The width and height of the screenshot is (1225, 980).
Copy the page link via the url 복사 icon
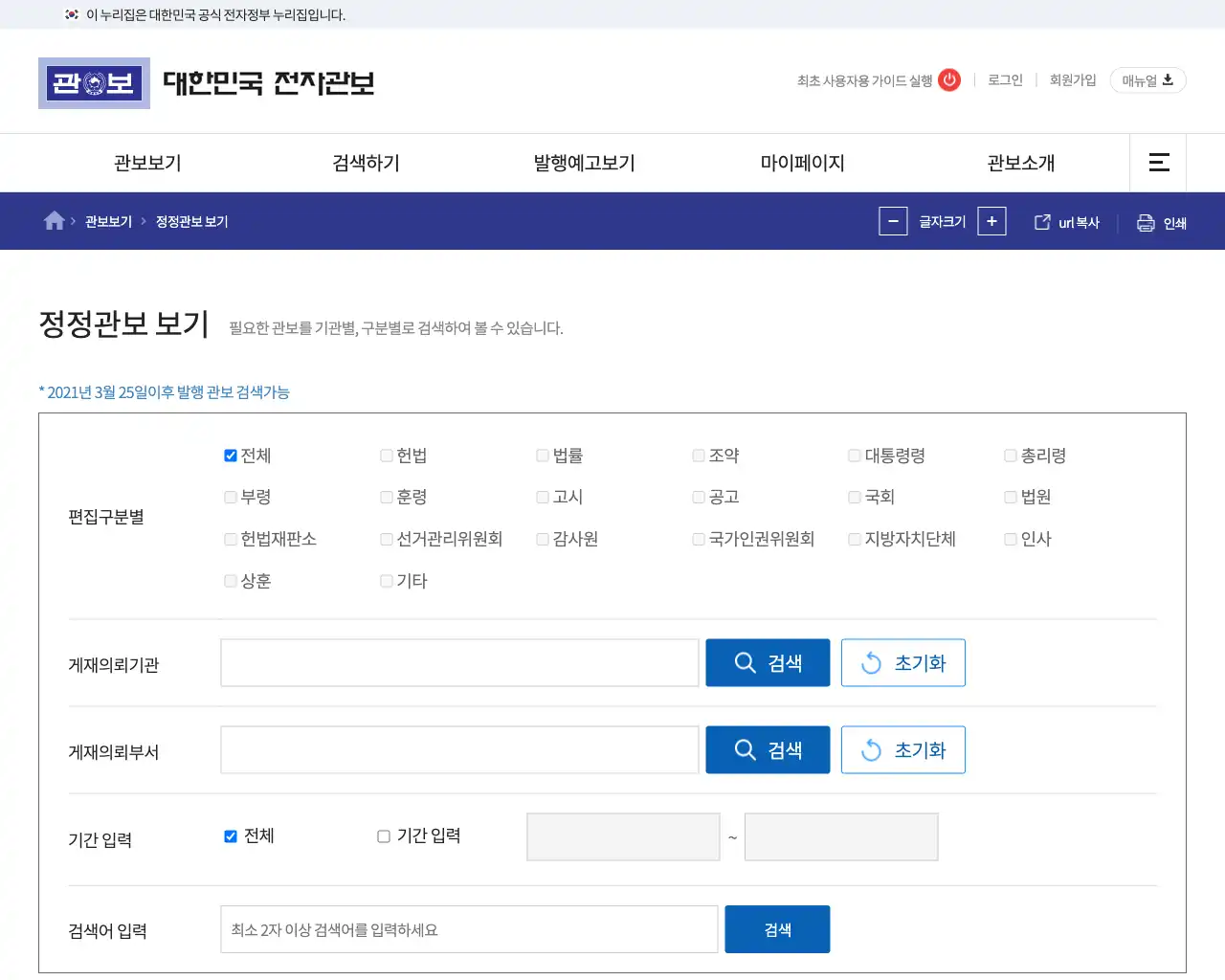click(x=1041, y=221)
